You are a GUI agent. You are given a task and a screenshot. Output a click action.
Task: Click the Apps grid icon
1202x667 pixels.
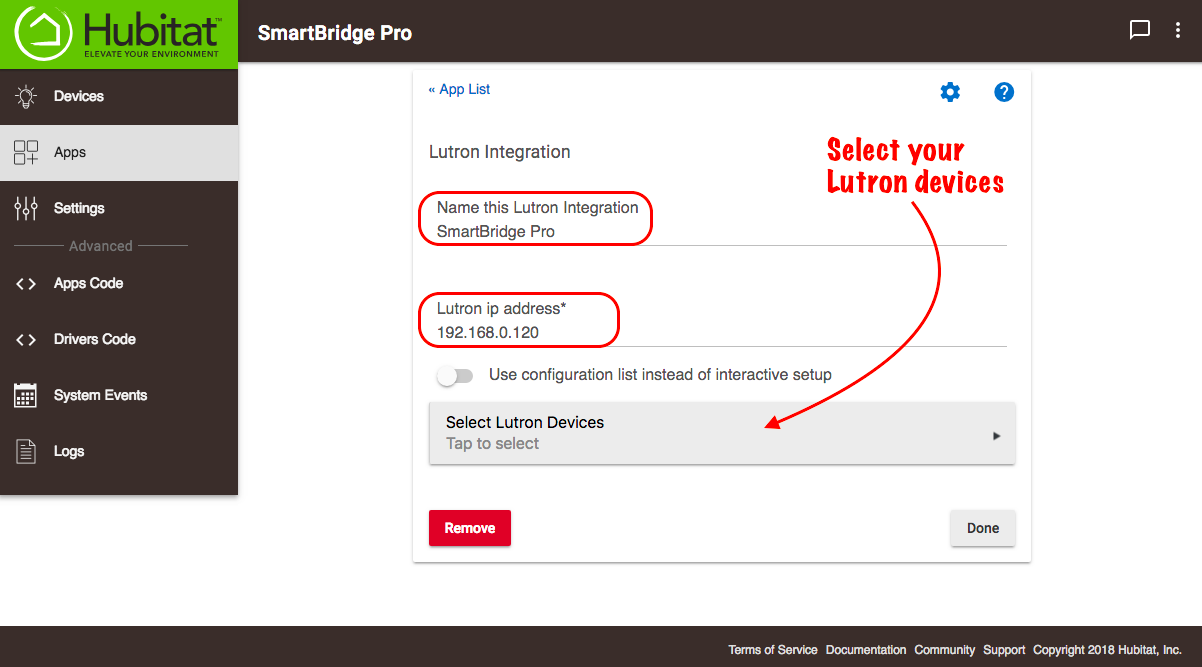tap(26, 153)
